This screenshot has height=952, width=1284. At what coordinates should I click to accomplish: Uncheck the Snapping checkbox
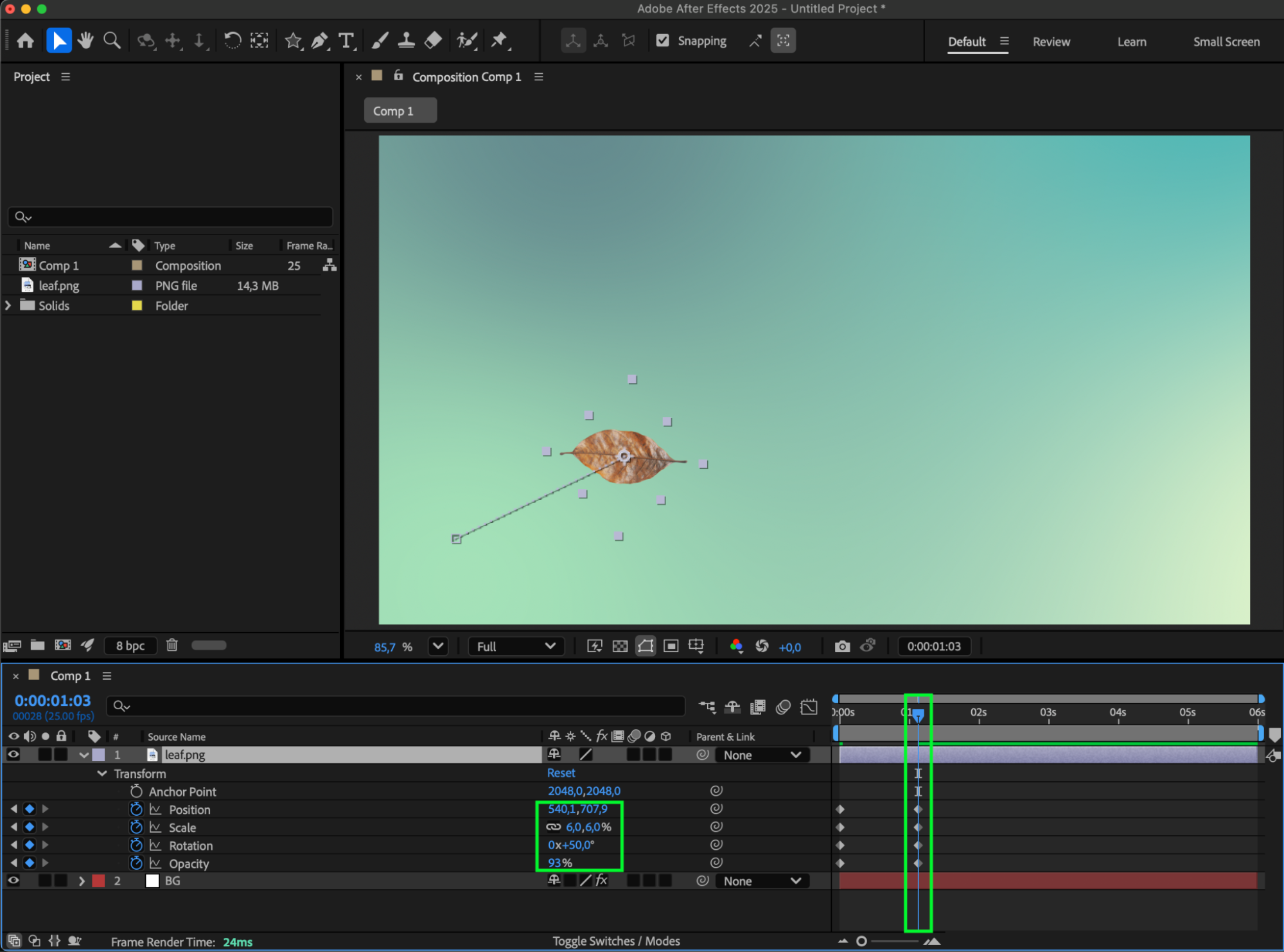point(663,41)
